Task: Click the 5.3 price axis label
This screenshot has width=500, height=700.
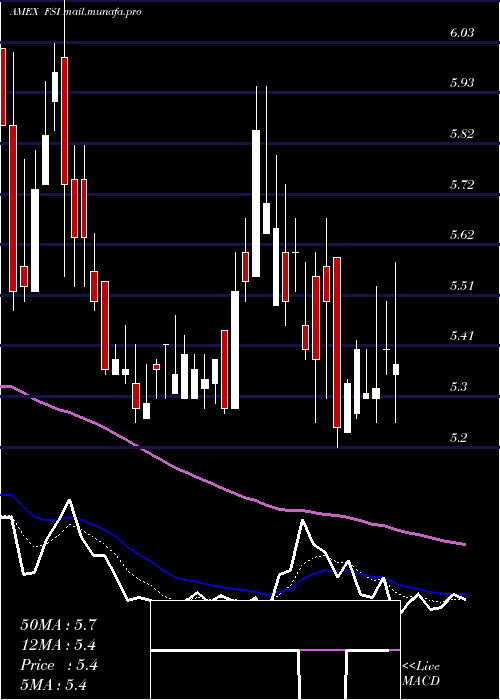Action: [458, 386]
